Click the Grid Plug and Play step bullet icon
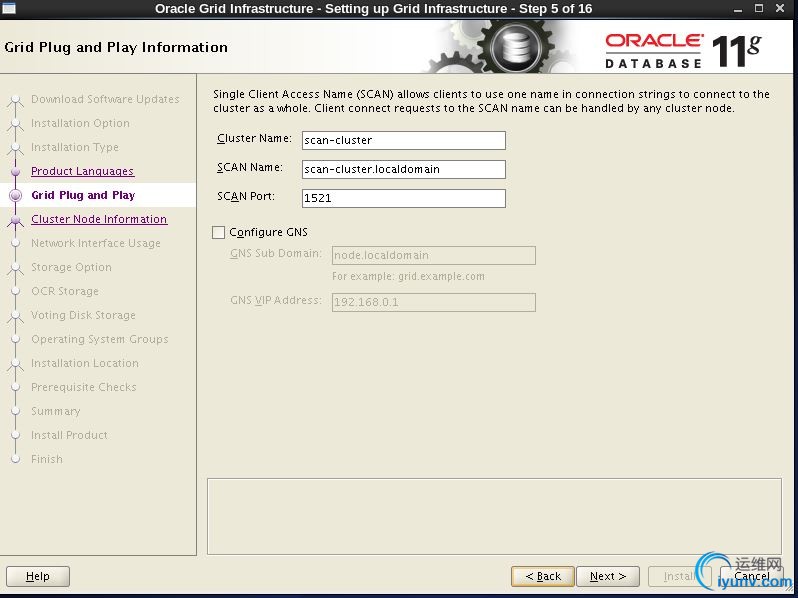This screenshot has width=798, height=598. [16, 195]
